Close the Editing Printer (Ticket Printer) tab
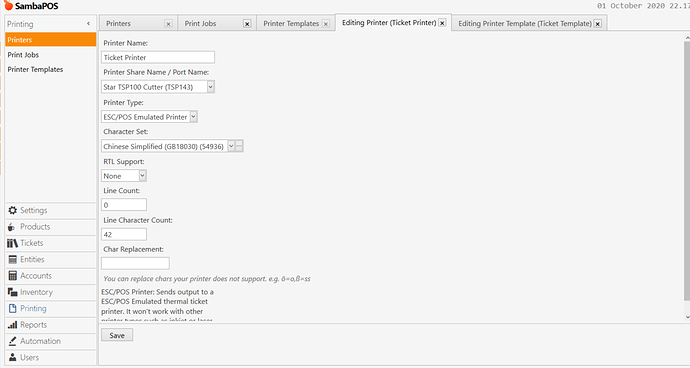This screenshot has width=690, height=368. click(x=442, y=23)
